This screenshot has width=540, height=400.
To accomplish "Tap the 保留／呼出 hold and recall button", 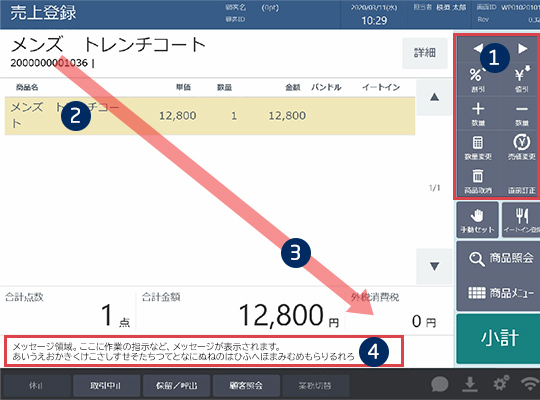I will 176,386.
